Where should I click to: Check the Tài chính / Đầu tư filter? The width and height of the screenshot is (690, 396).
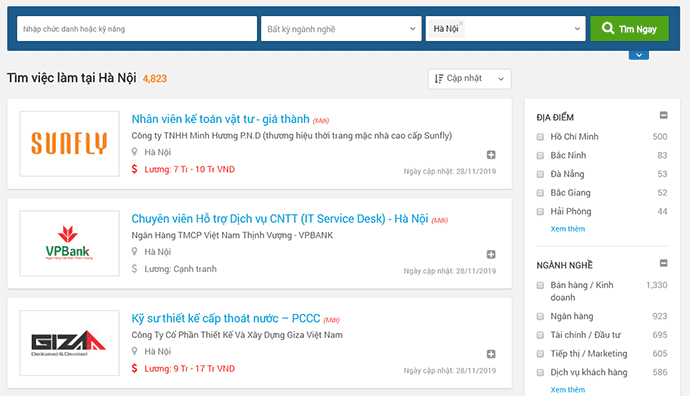tap(540, 335)
